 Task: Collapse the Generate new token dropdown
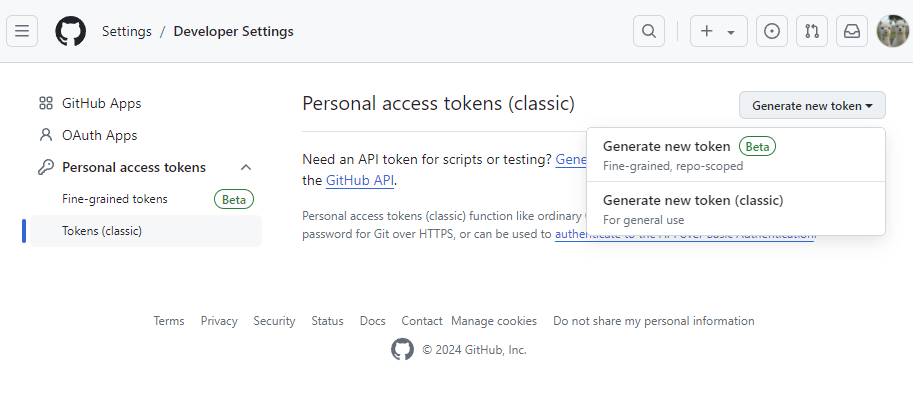pyautogui.click(x=812, y=105)
